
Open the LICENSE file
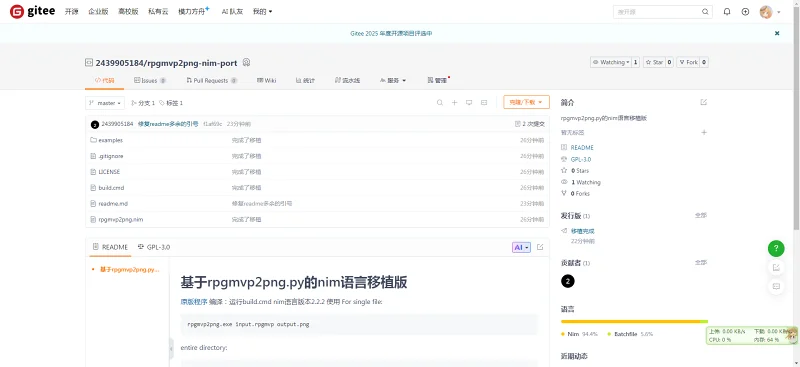[x=109, y=172]
